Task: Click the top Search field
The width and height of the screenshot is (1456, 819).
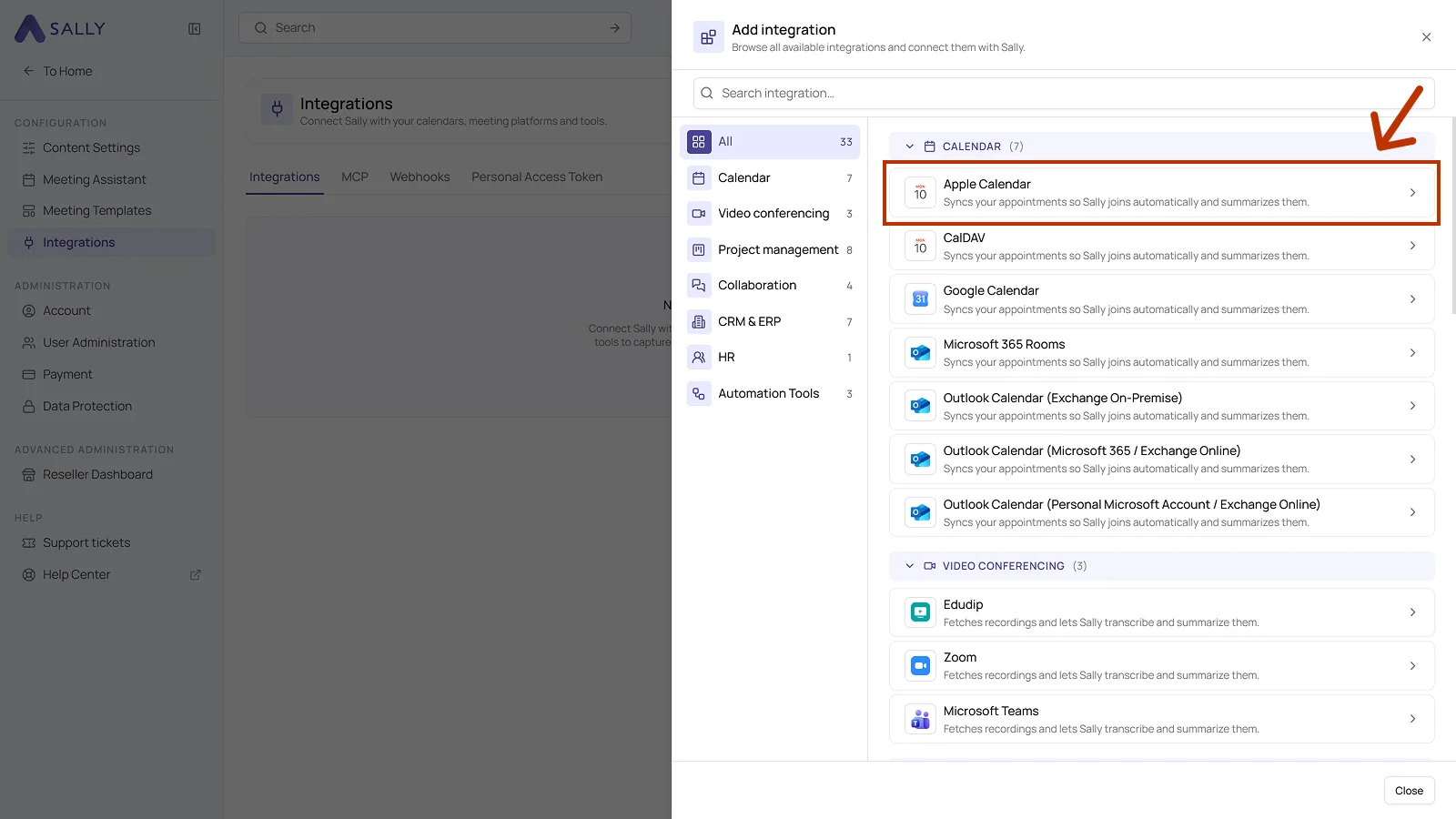Action: (435, 27)
